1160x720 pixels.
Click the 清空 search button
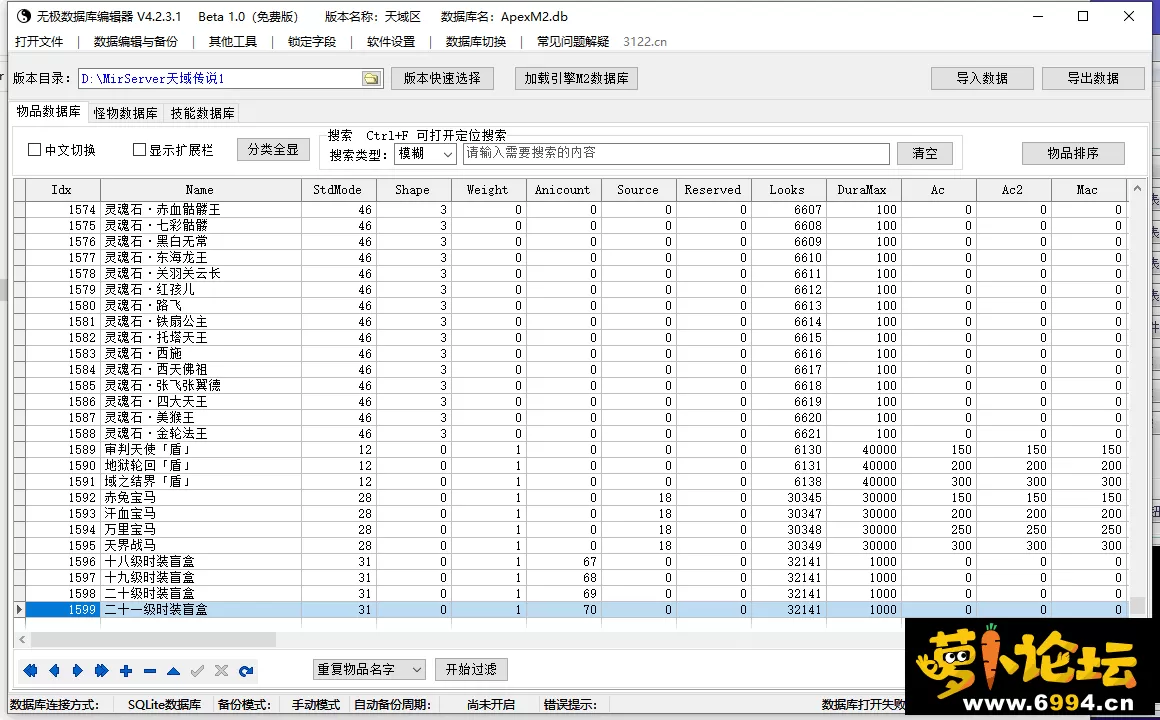(x=925, y=153)
